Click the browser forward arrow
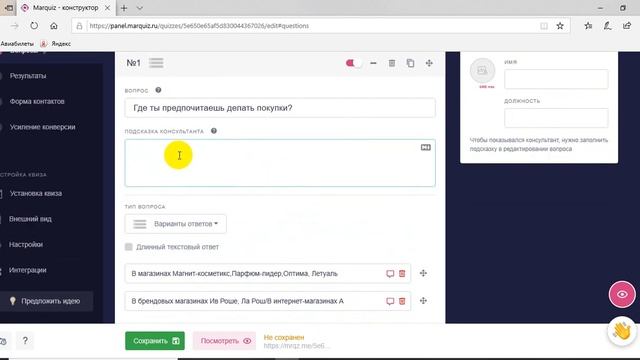The width and height of the screenshot is (640, 360). 15,26
